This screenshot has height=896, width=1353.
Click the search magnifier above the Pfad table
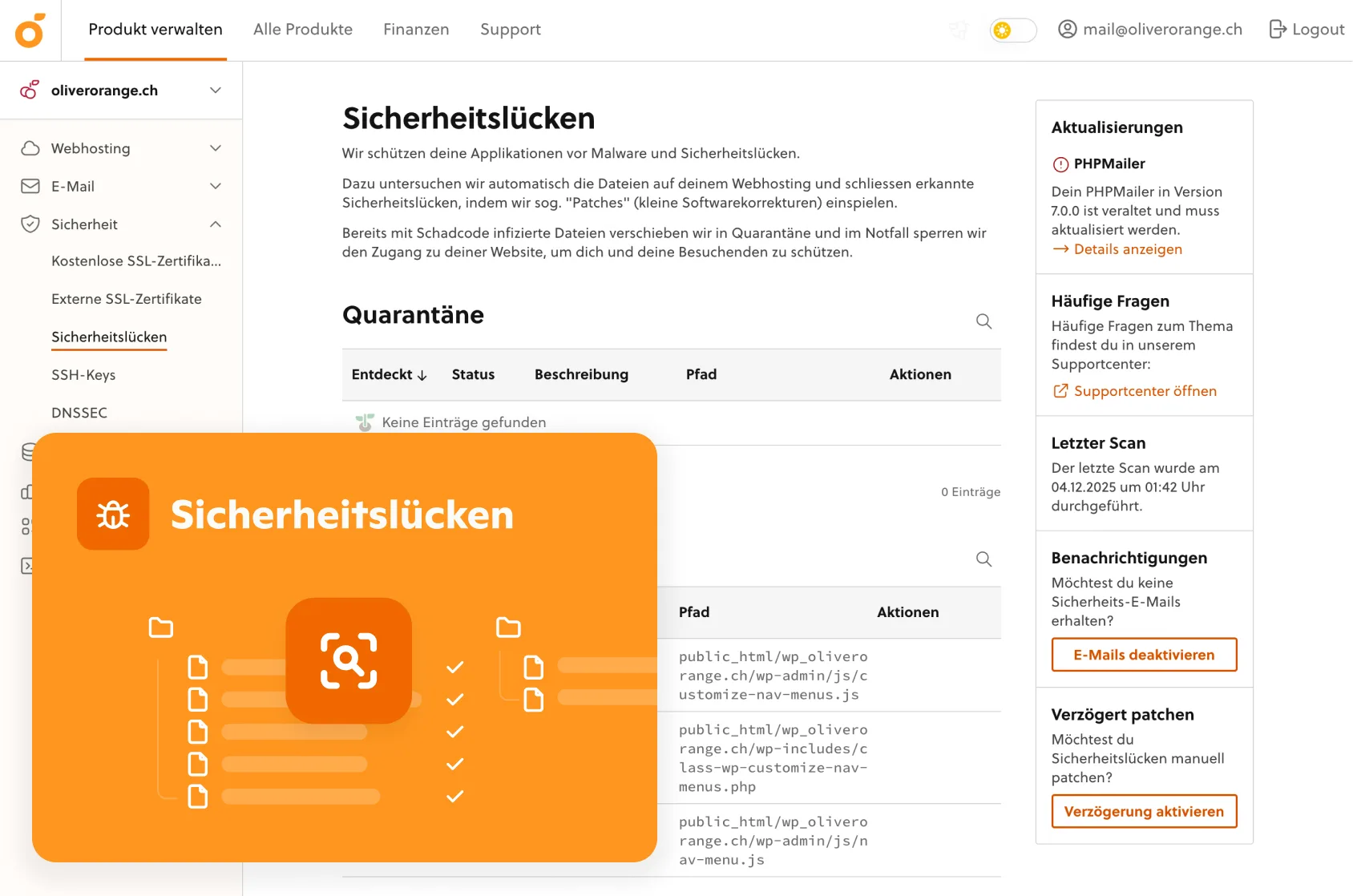(x=983, y=559)
